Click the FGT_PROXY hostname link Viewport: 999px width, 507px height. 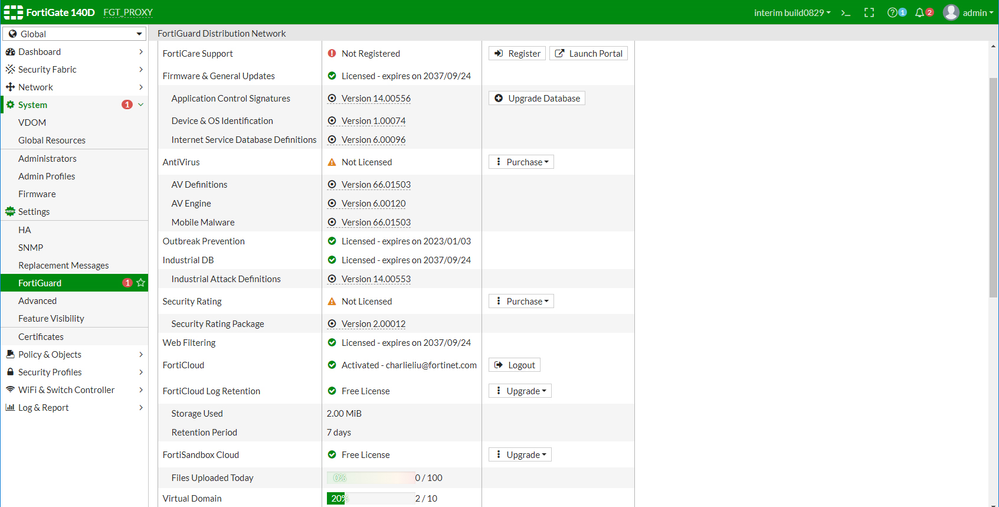pyautogui.click(x=128, y=13)
